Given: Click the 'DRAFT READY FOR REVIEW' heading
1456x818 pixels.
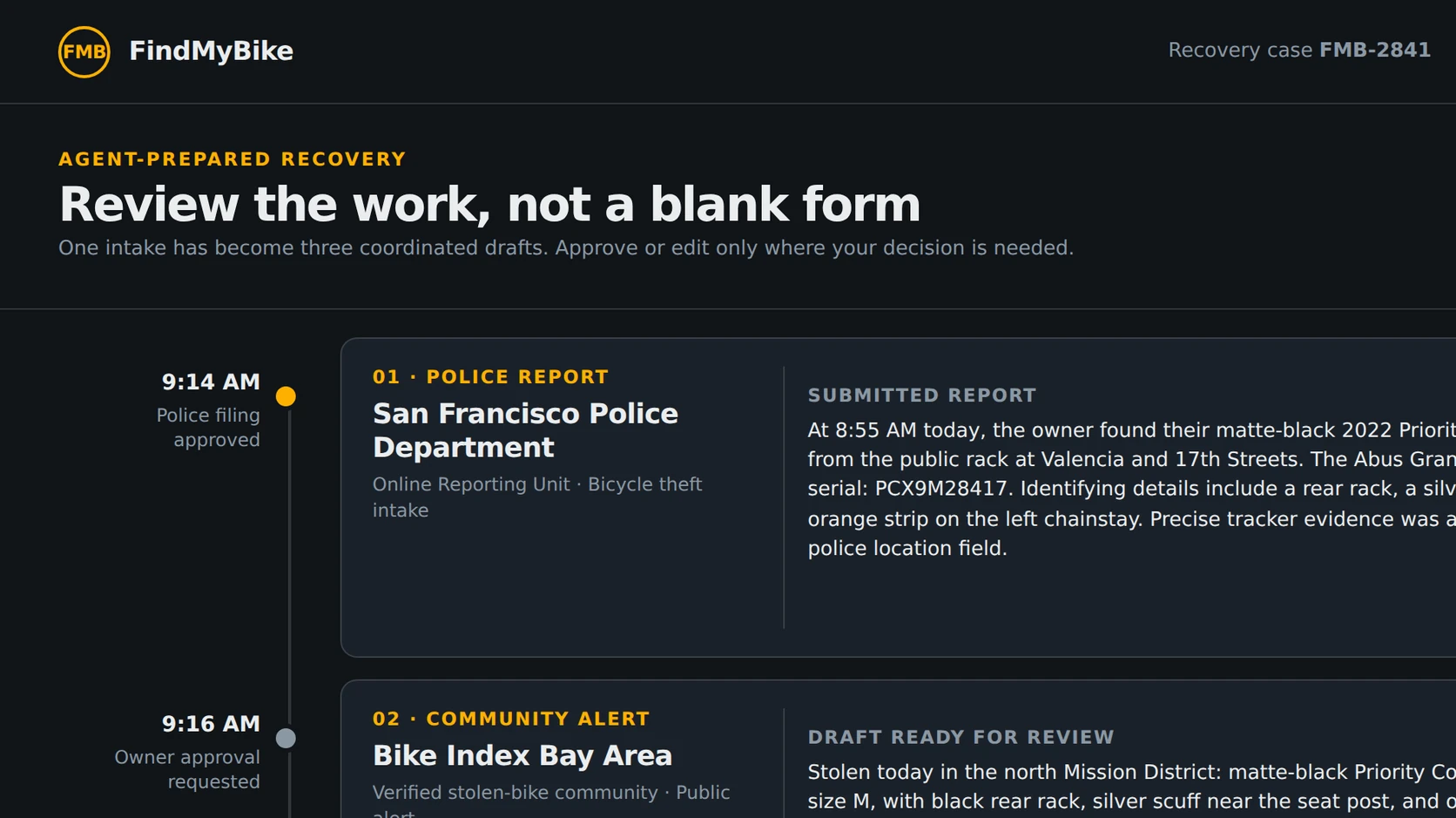Looking at the screenshot, I should [x=961, y=737].
